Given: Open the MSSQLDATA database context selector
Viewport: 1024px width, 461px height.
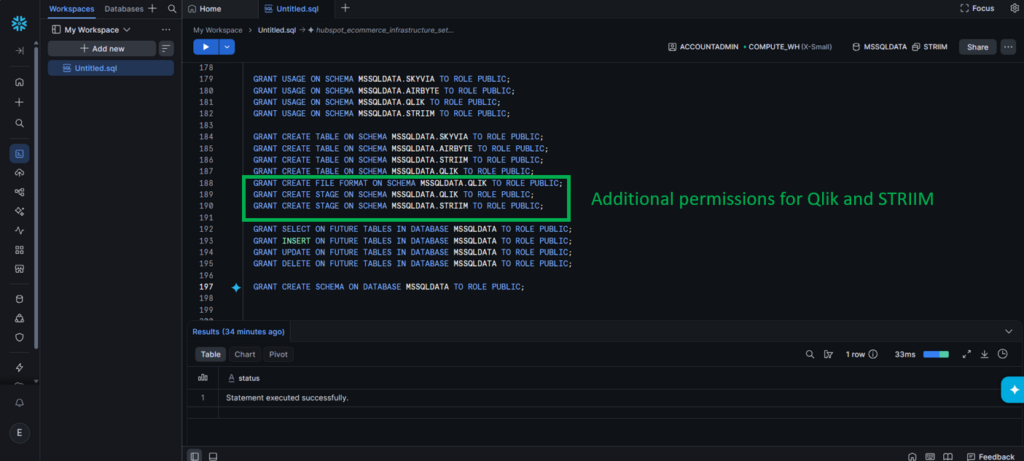Looking at the screenshot, I should click(879, 47).
